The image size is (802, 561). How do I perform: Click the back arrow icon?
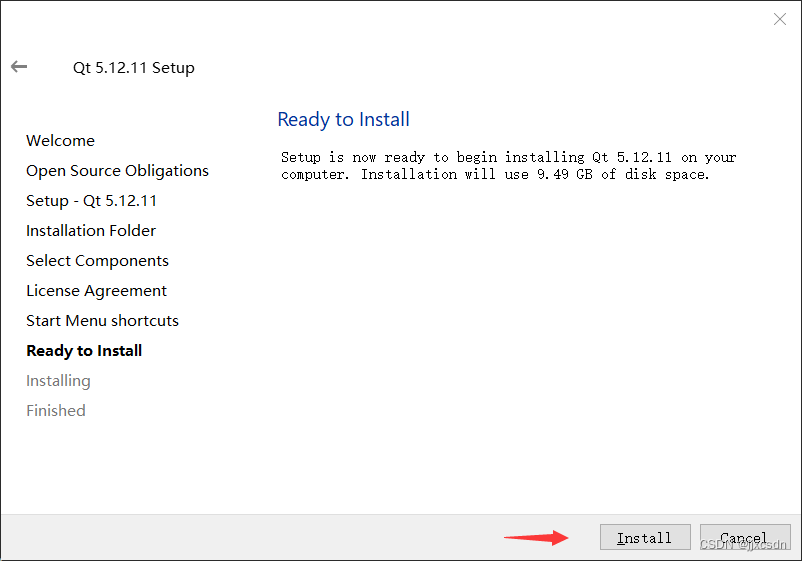(19, 66)
